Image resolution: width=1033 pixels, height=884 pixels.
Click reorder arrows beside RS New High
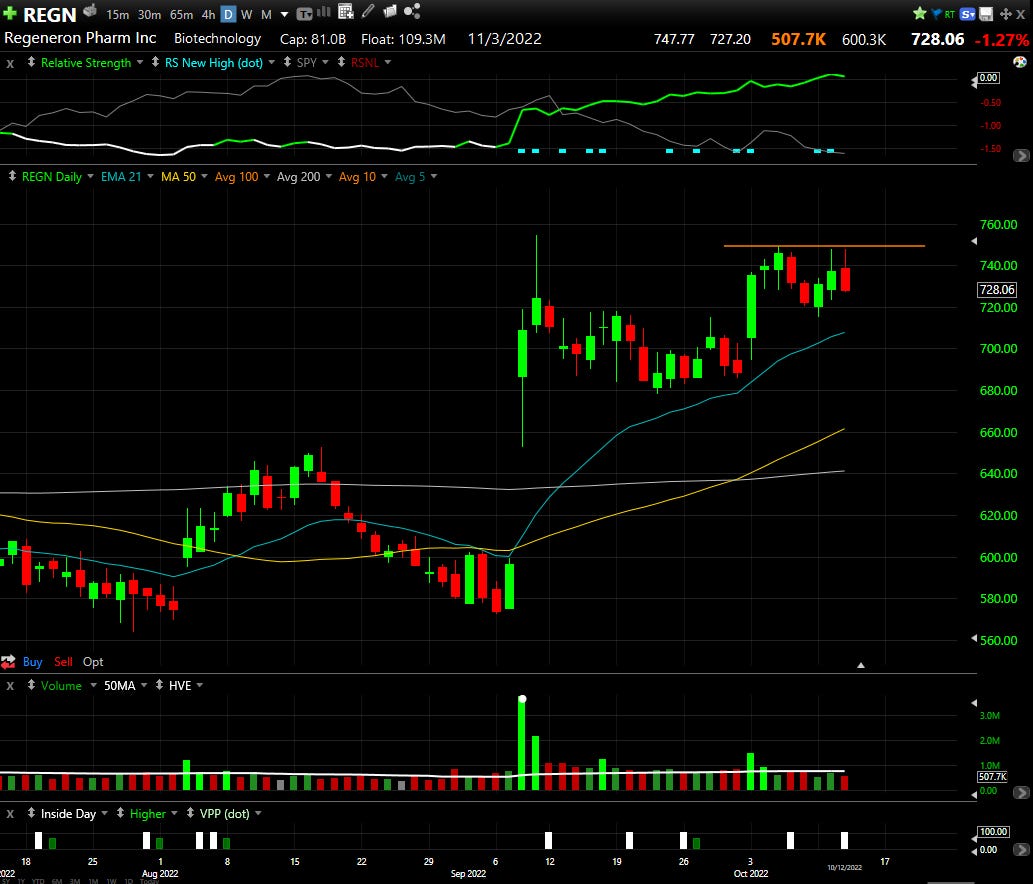point(155,62)
